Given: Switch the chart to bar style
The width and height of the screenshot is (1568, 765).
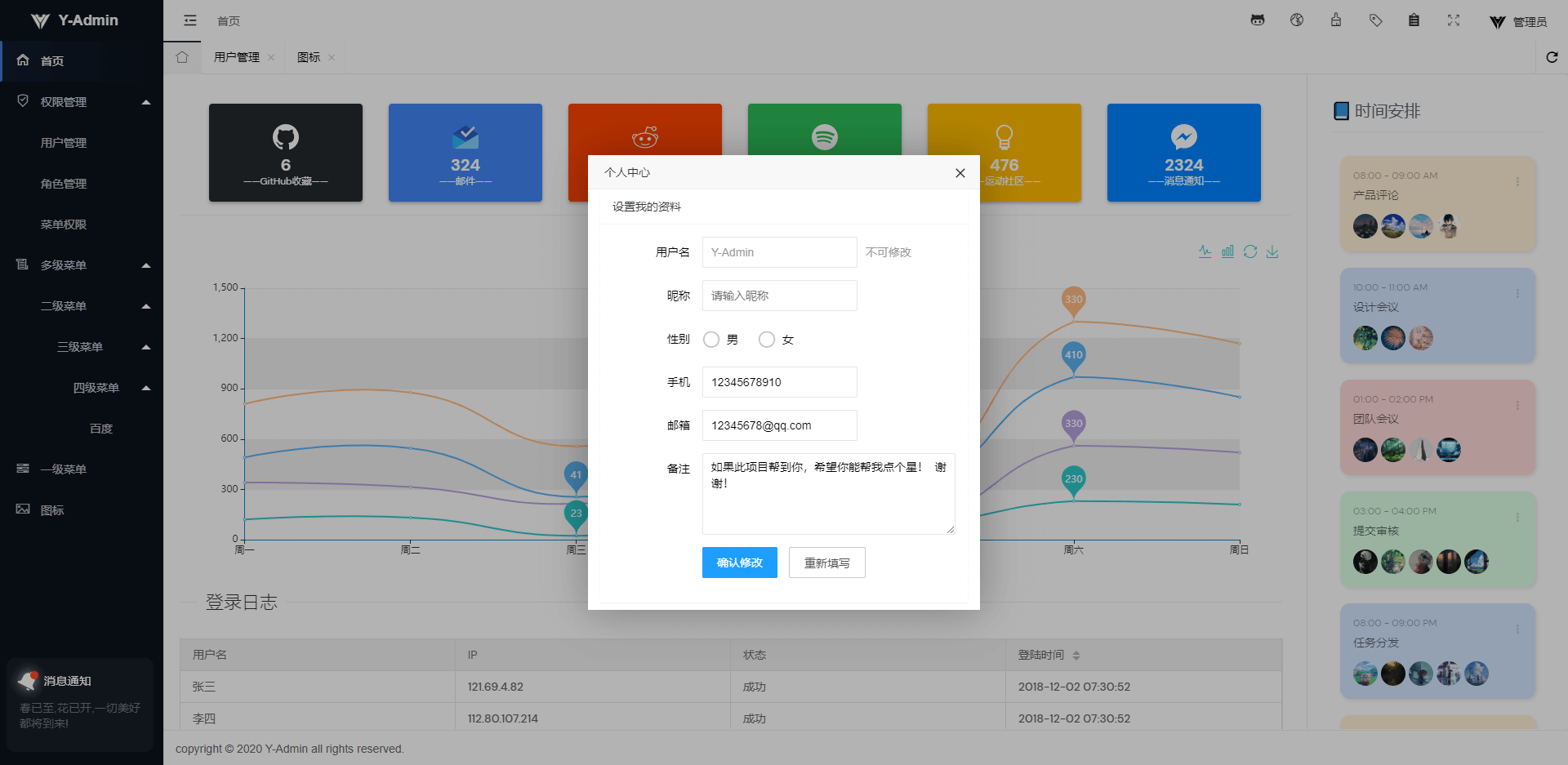Looking at the screenshot, I should (1227, 251).
